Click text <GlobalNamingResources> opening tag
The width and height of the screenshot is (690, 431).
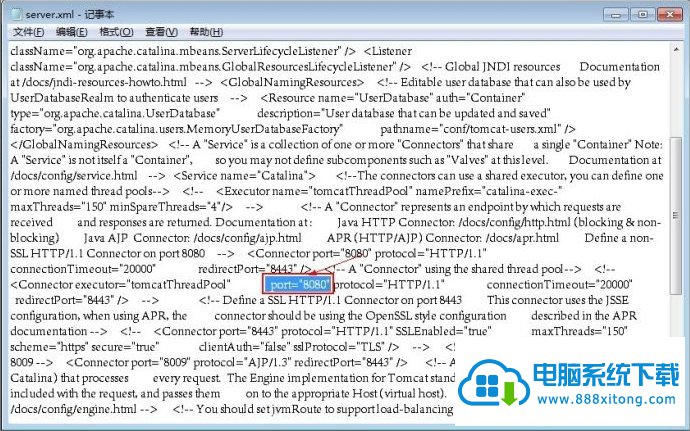coord(292,82)
